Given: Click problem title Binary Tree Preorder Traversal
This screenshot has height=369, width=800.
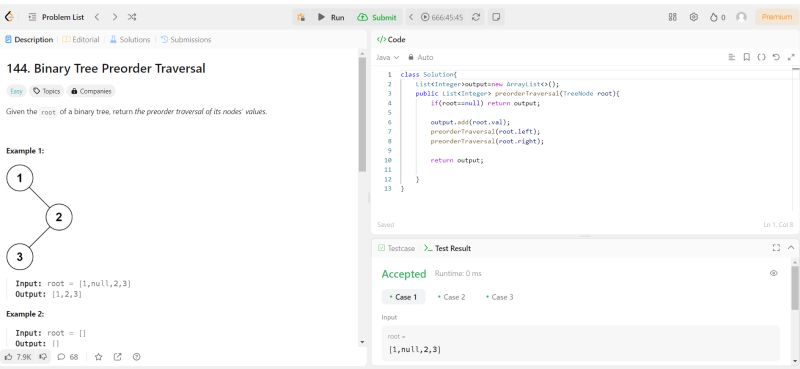Looking at the screenshot, I should pos(106,68).
